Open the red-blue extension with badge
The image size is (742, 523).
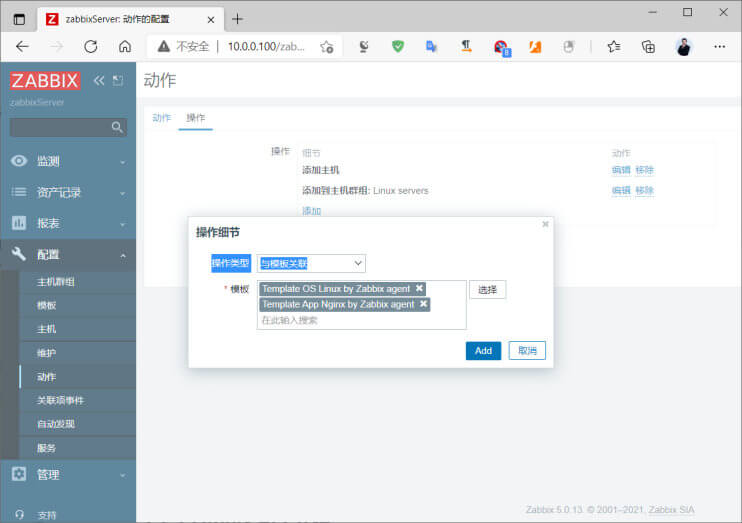click(x=502, y=47)
